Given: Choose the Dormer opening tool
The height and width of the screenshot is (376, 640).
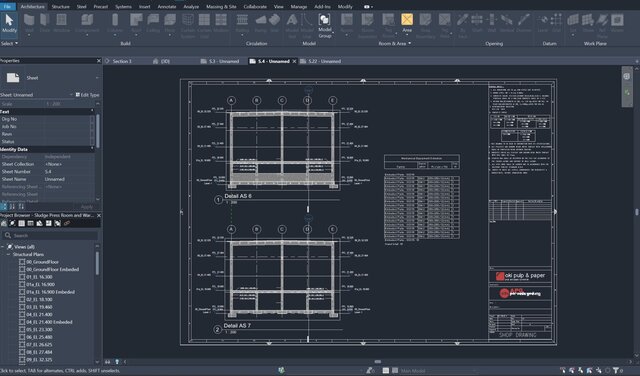Looking at the screenshot, I should (524, 23).
